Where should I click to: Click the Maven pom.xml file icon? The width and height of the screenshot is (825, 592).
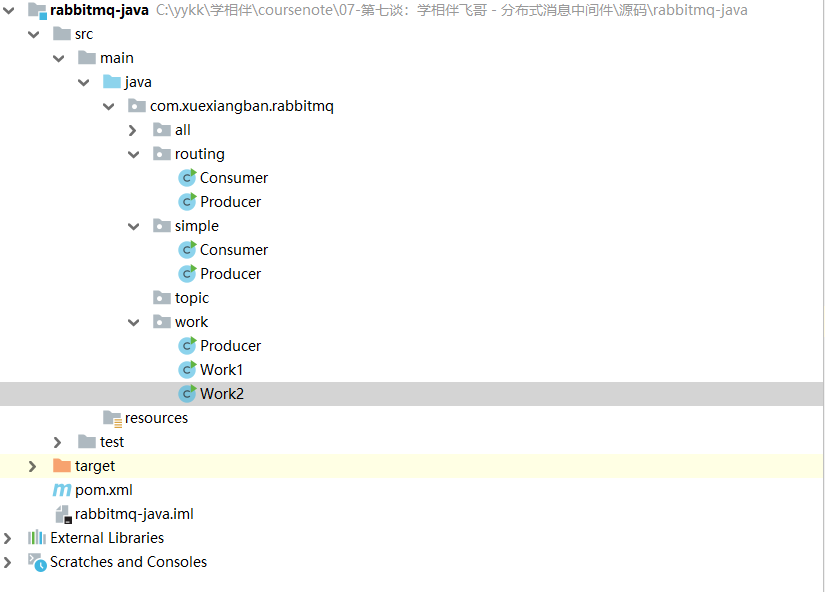(x=62, y=490)
